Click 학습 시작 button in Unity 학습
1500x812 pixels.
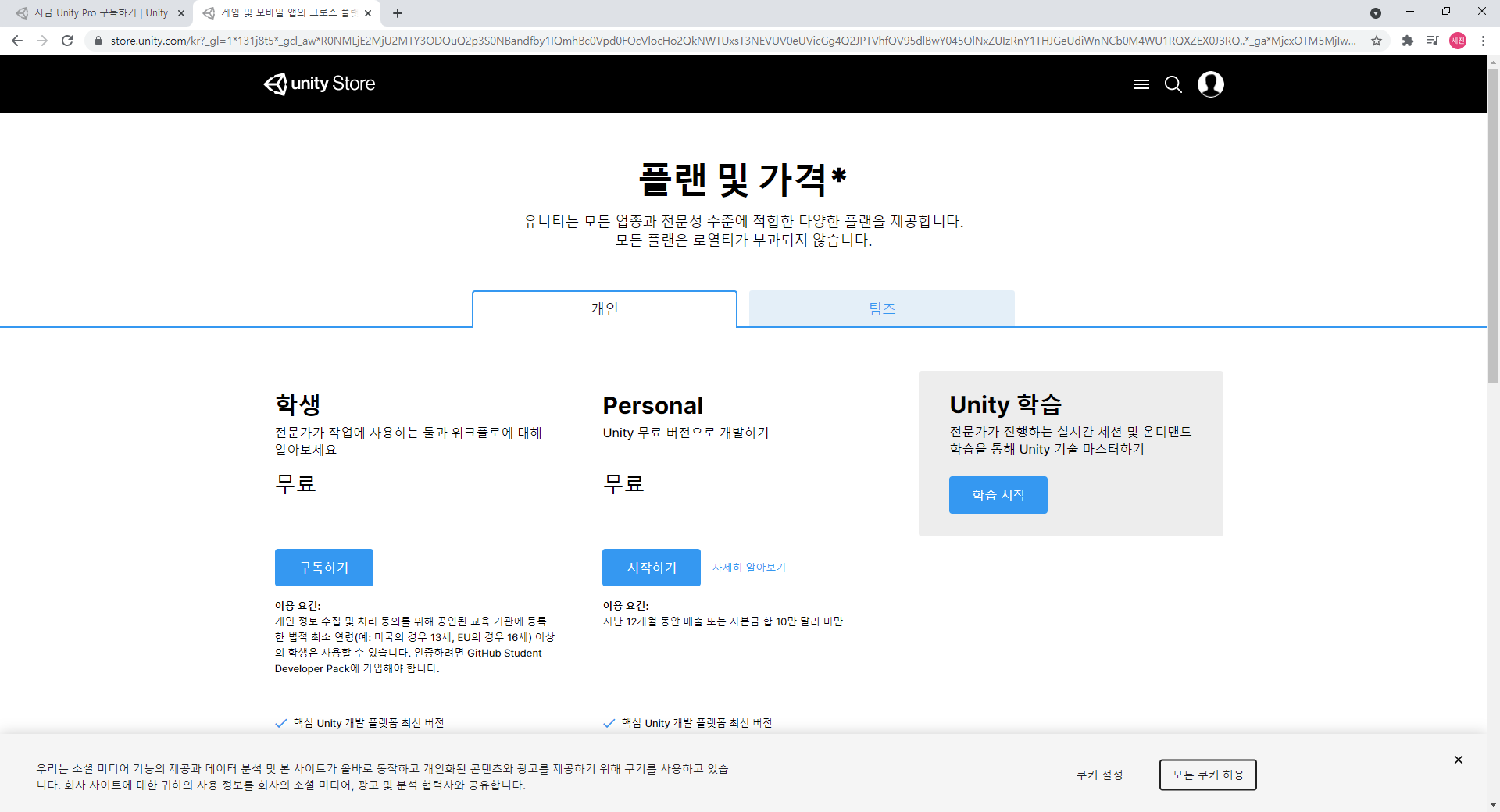point(998,495)
